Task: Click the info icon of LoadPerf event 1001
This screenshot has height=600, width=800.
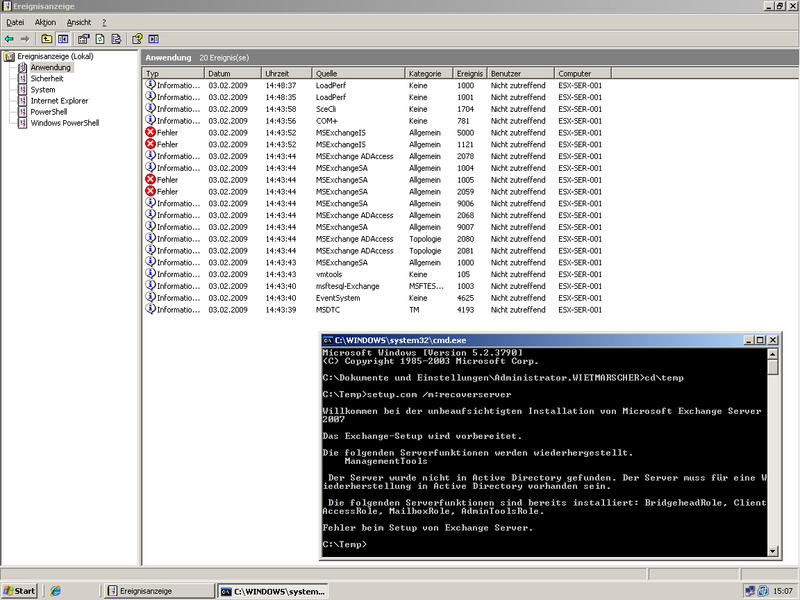Action: click(x=151, y=96)
